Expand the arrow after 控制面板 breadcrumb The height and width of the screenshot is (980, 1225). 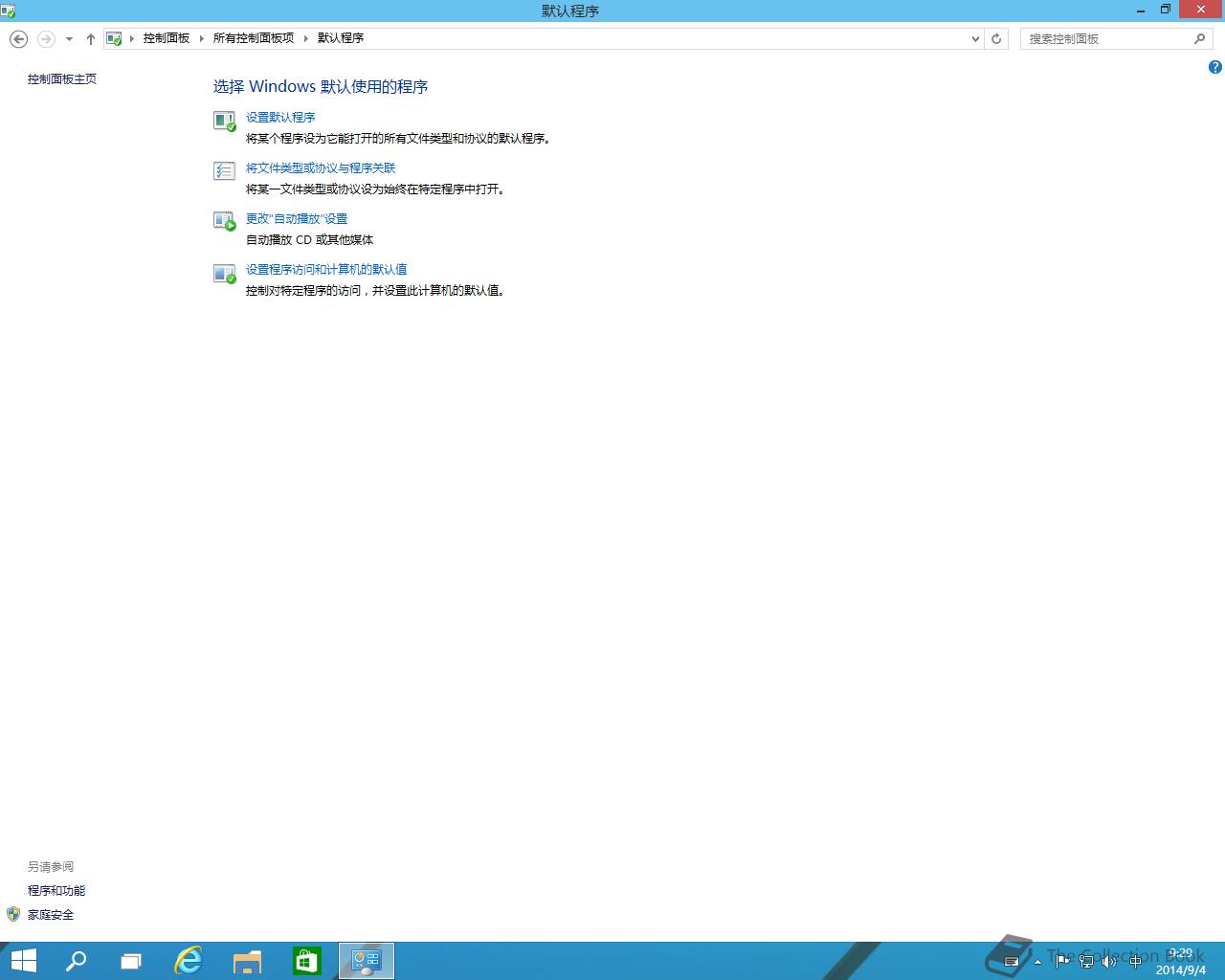point(202,38)
